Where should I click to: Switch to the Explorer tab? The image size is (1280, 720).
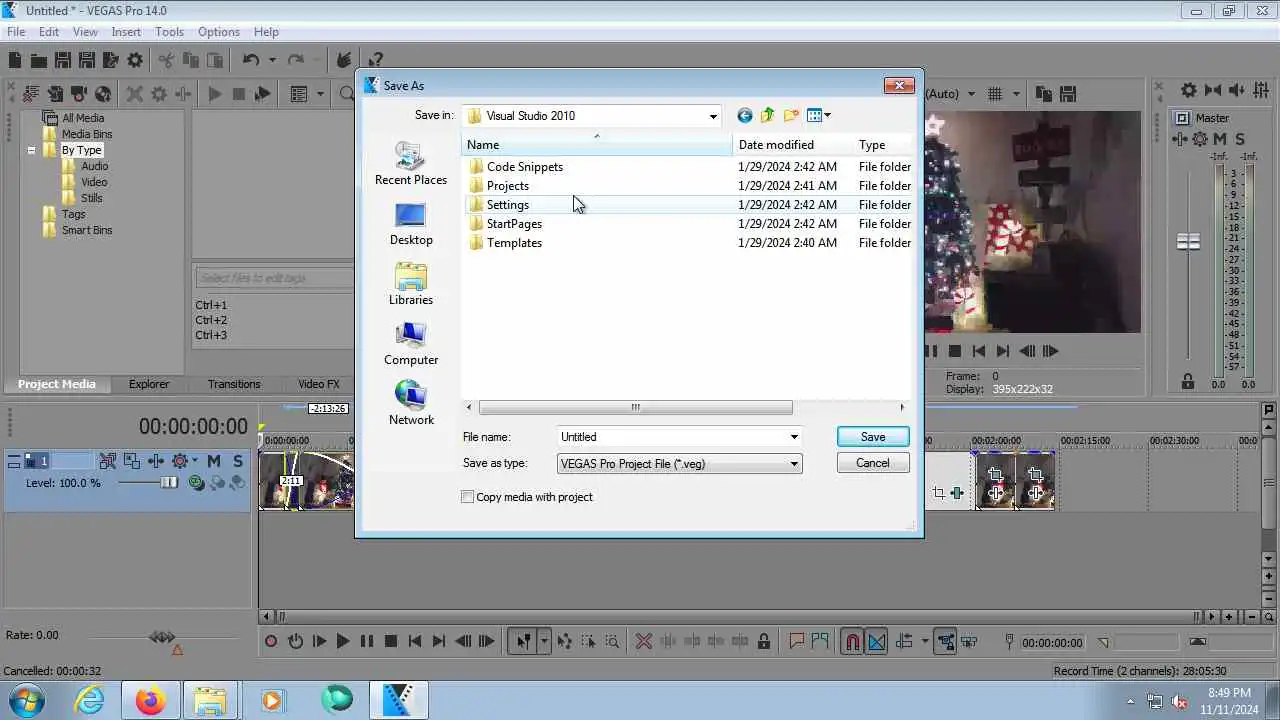pyautogui.click(x=149, y=384)
